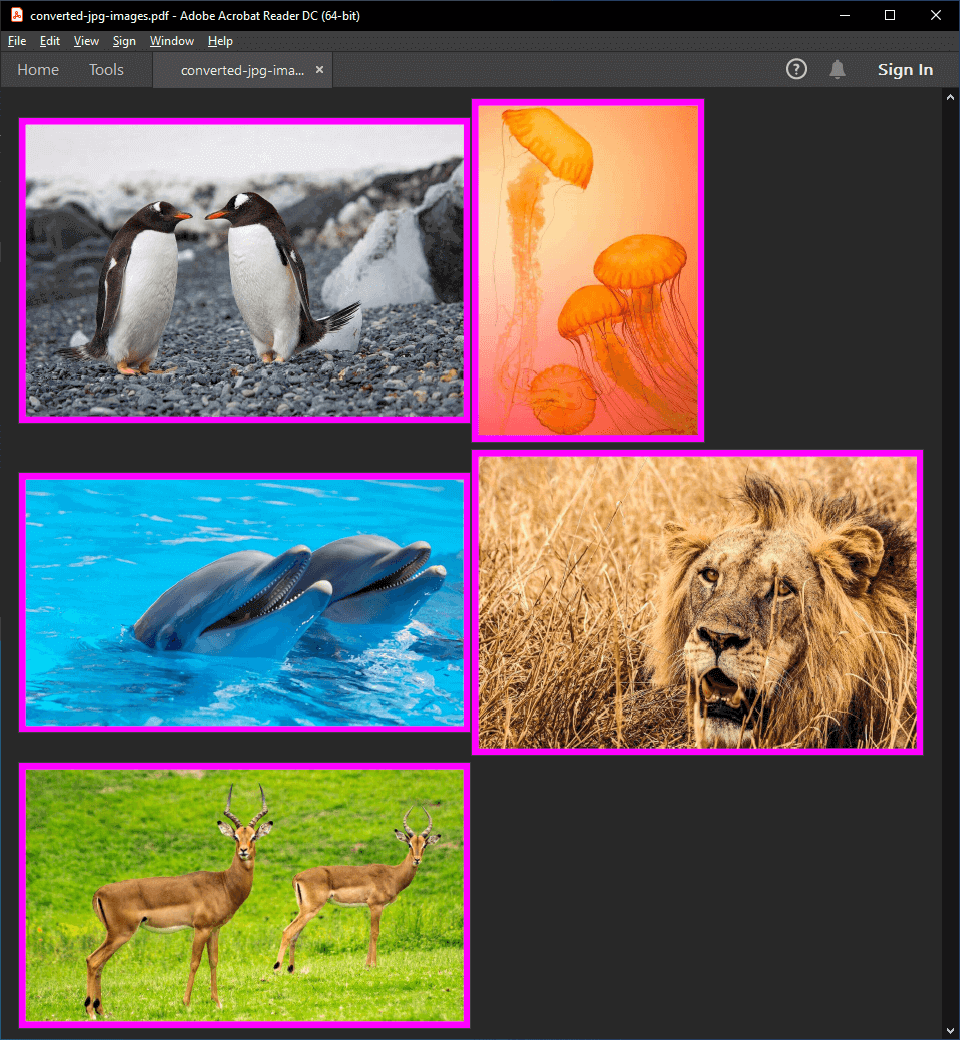Click the Help question mark icon
This screenshot has height=1040, width=960.
(796, 69)
